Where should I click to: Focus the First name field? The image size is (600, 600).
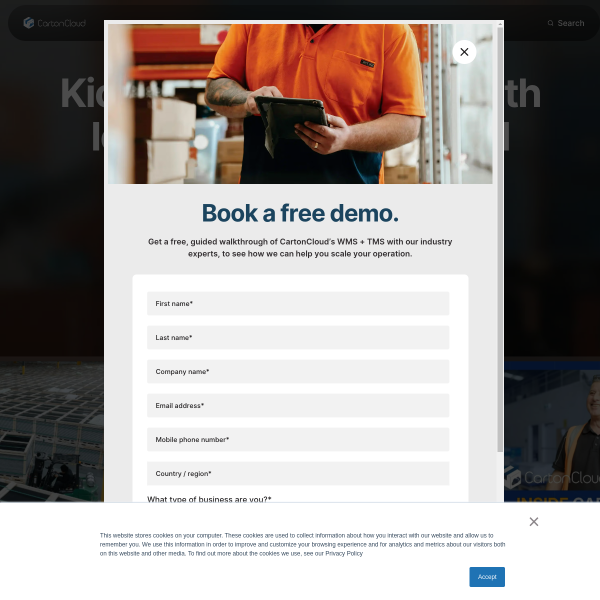tap(298, 303)
